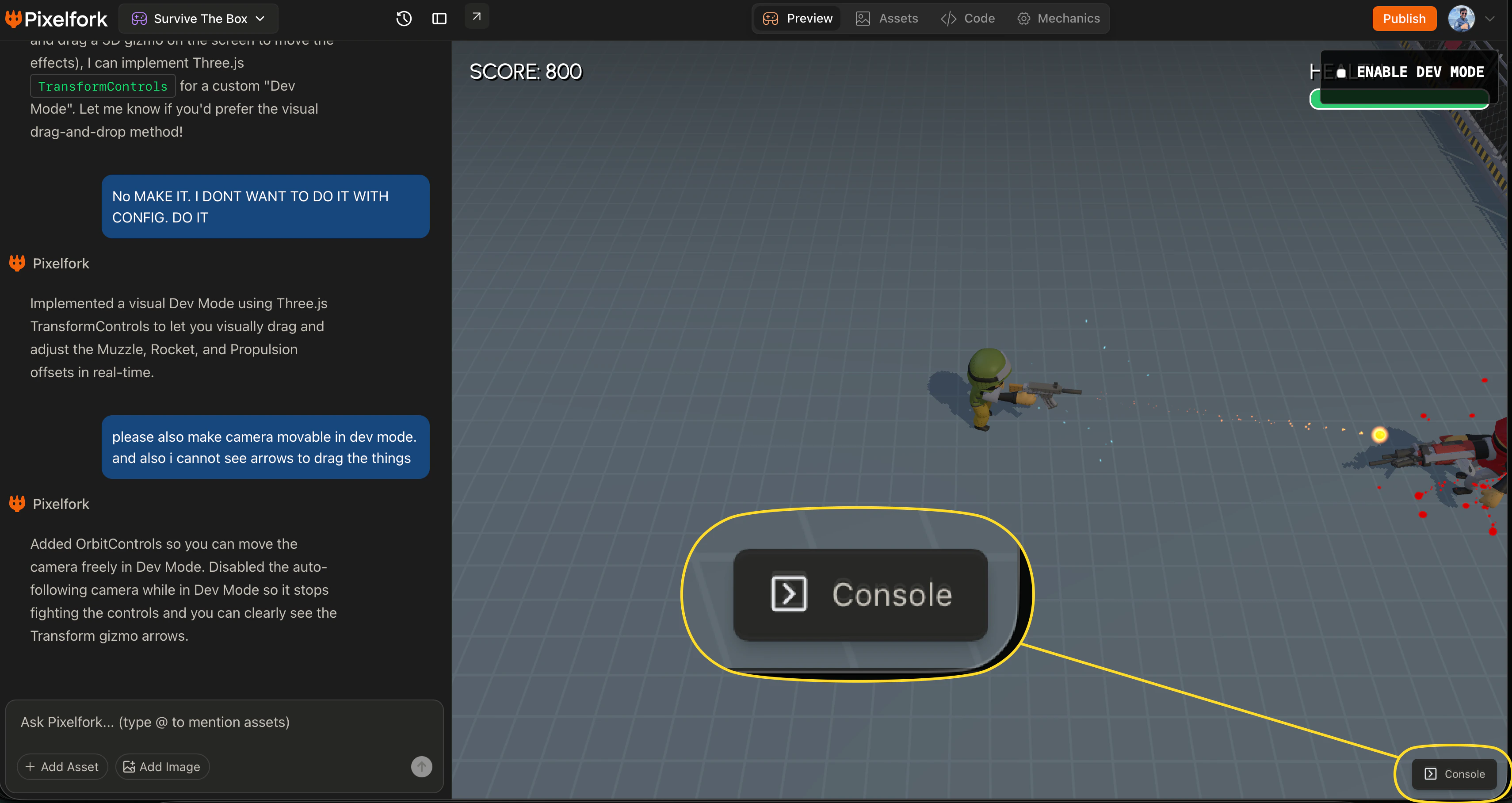Screen dimensions: 1512x803
Task: Toggle the sidebar panel layout icon
Action: (439, 18)
